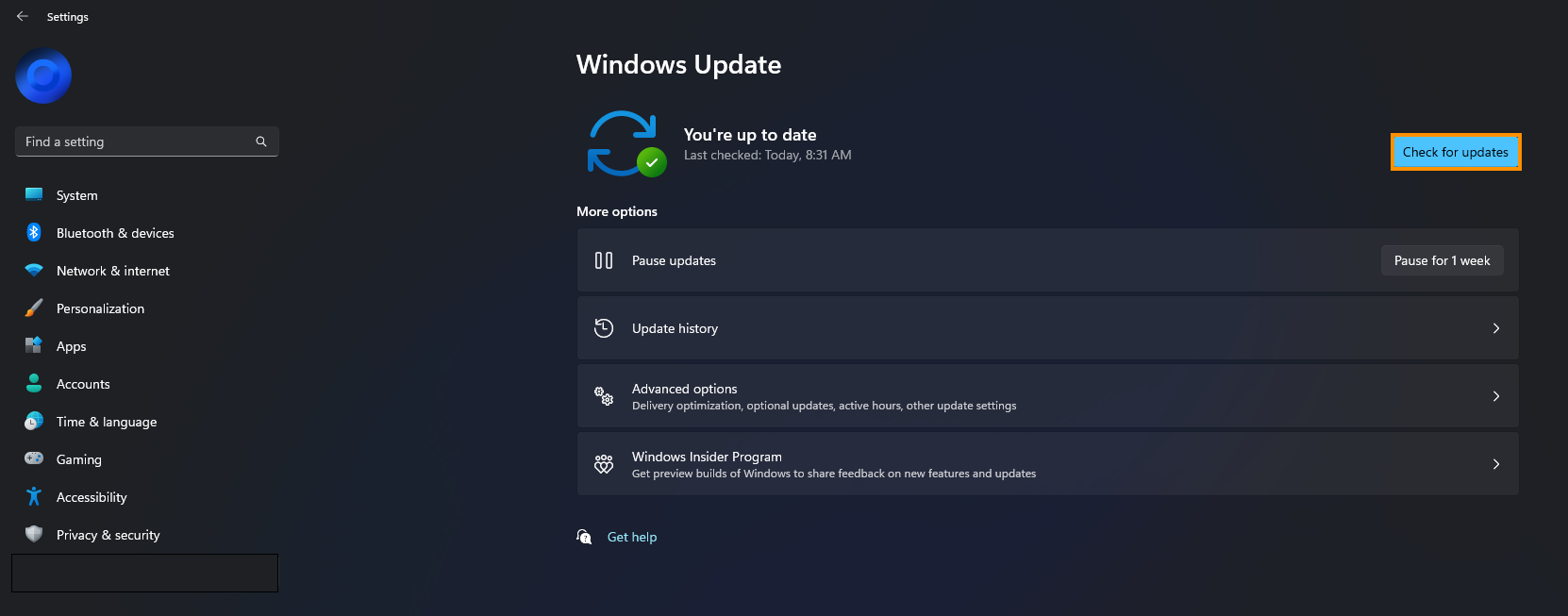The image size is (1568, 616).
Task: Expand Advanced options with its chevron
Action: coord(1496,396)
